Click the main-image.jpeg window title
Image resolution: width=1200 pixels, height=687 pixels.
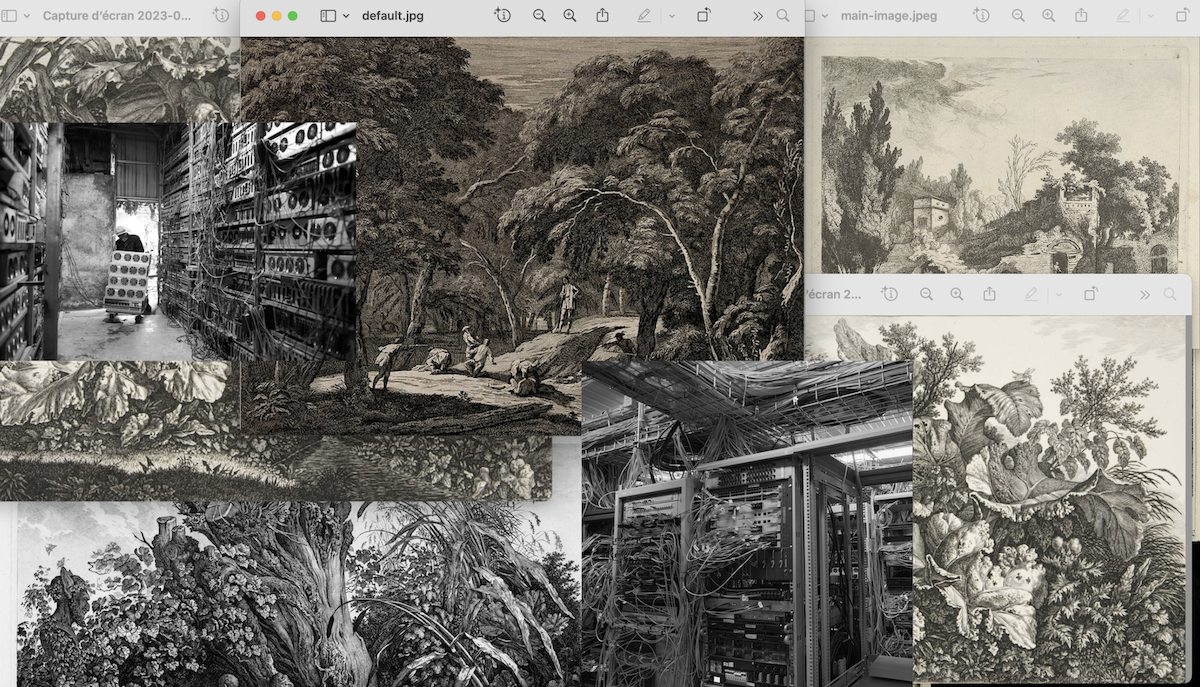tap(888, 16)
